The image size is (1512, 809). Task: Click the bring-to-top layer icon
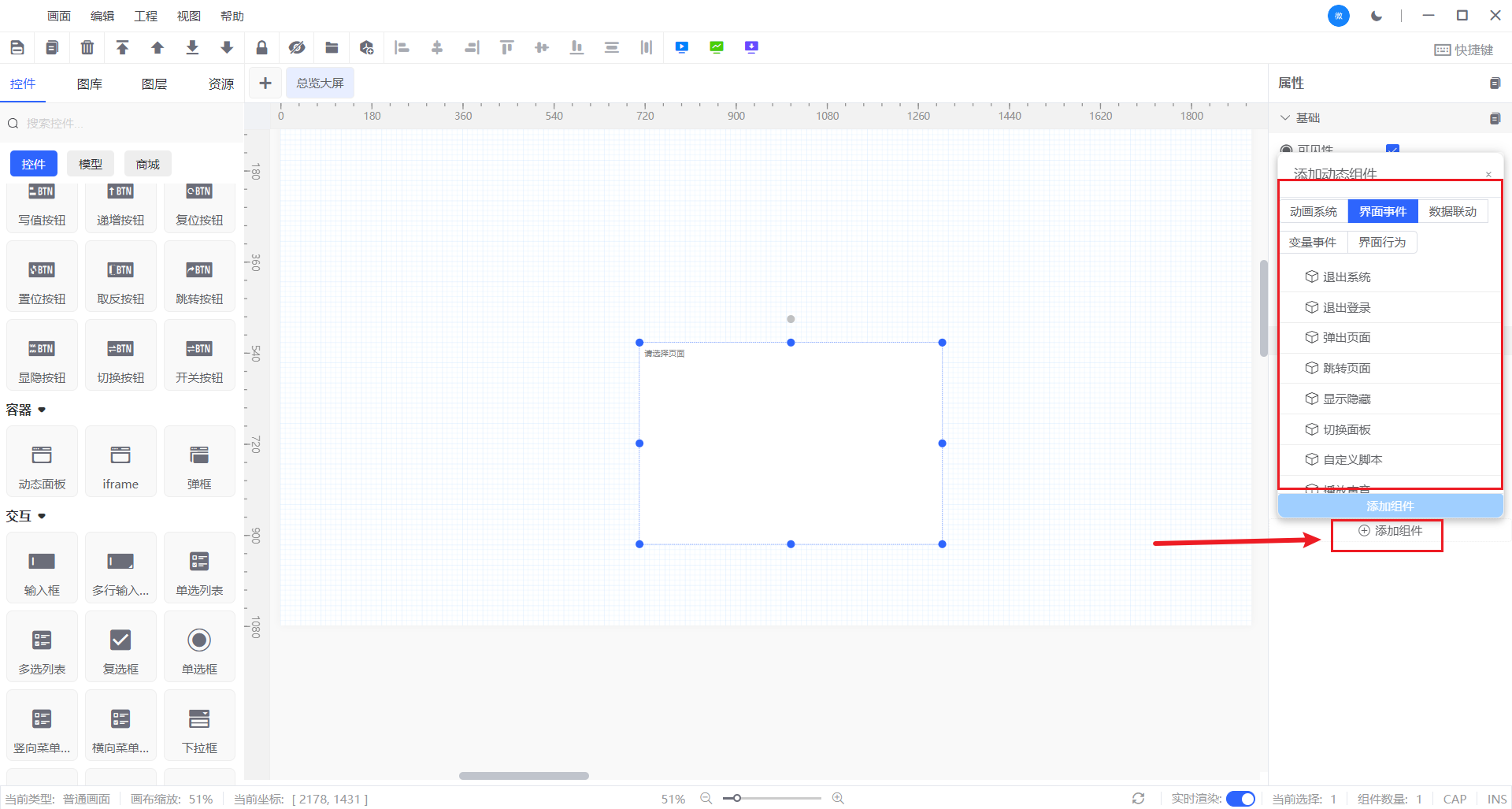click(122, 48)
